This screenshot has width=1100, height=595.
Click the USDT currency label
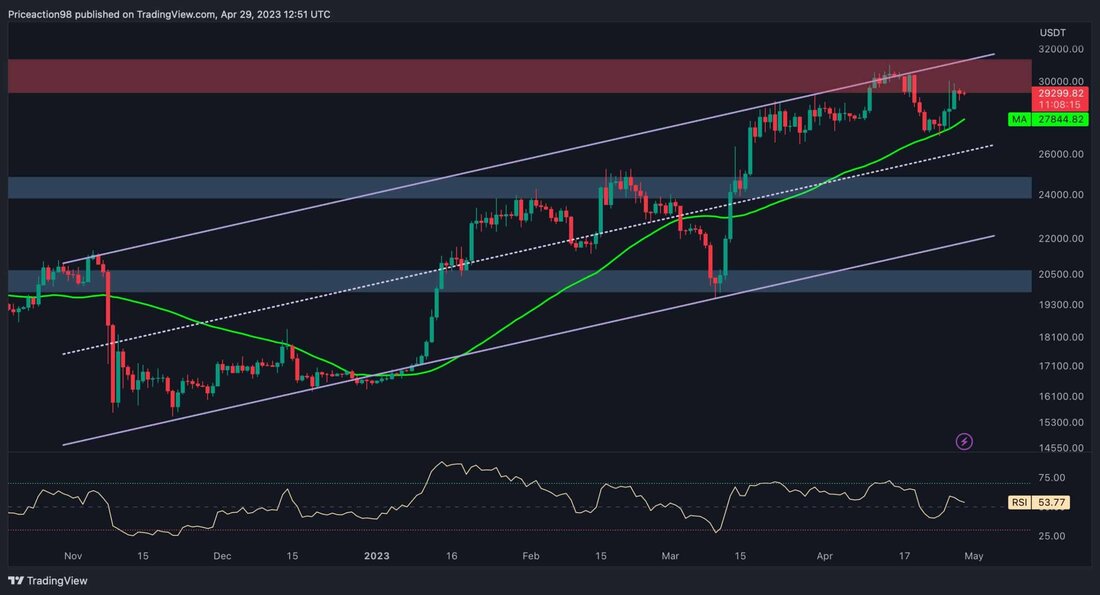click(1052, 33)
